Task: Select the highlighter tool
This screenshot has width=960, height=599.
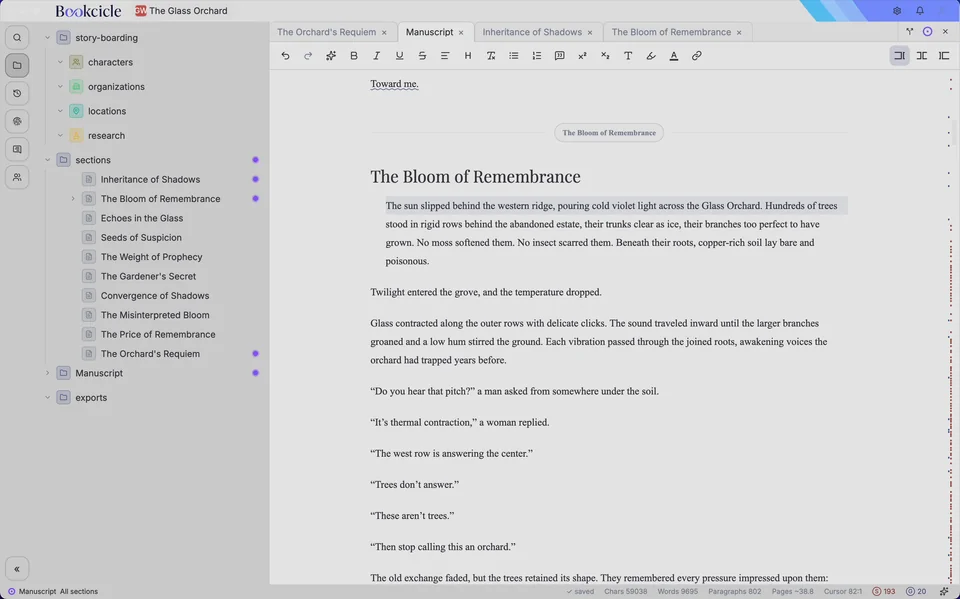Action: [651, 56]
